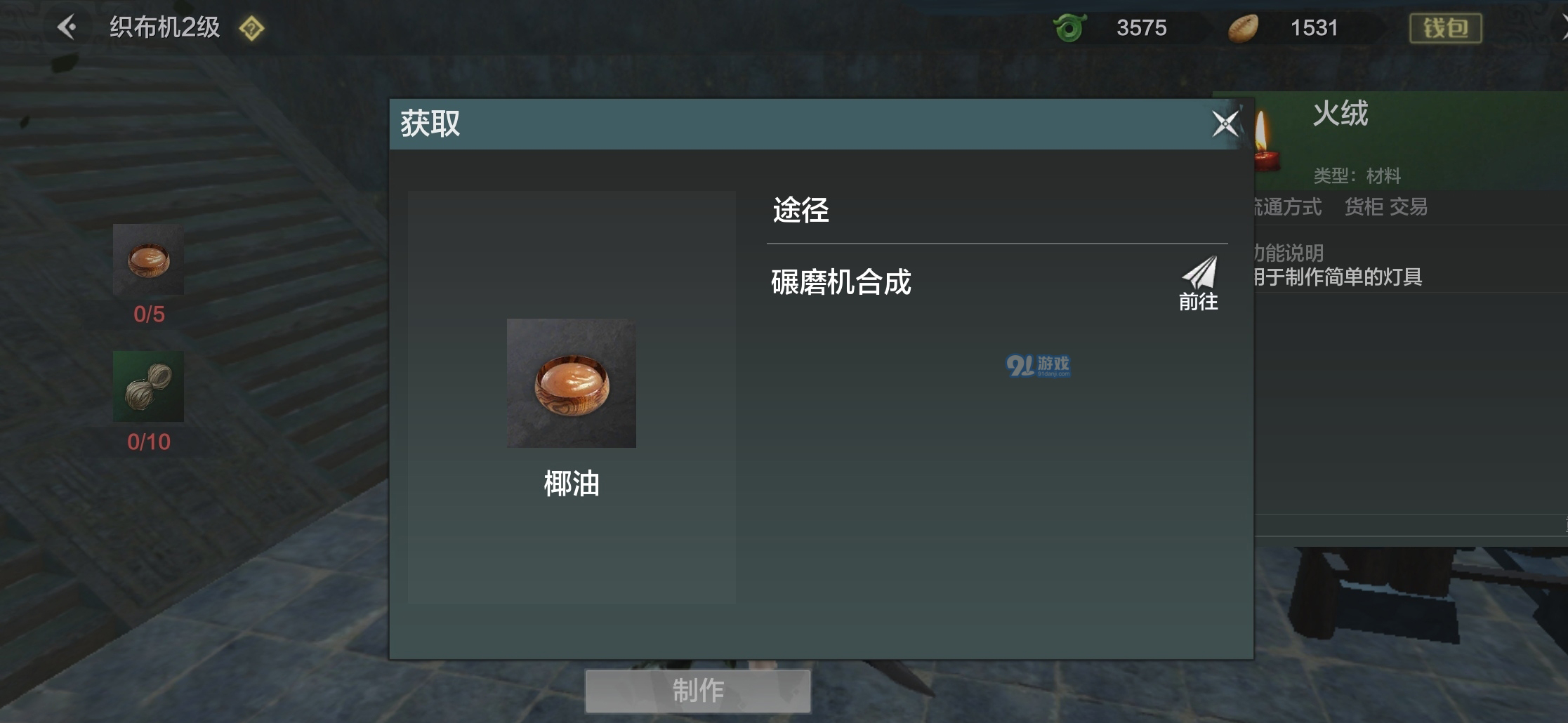The width and height of the screenshot is (1568, 723).
Task: Tap the green jade currency icon
Action: pyautogui.click(x=1069, y=27)
